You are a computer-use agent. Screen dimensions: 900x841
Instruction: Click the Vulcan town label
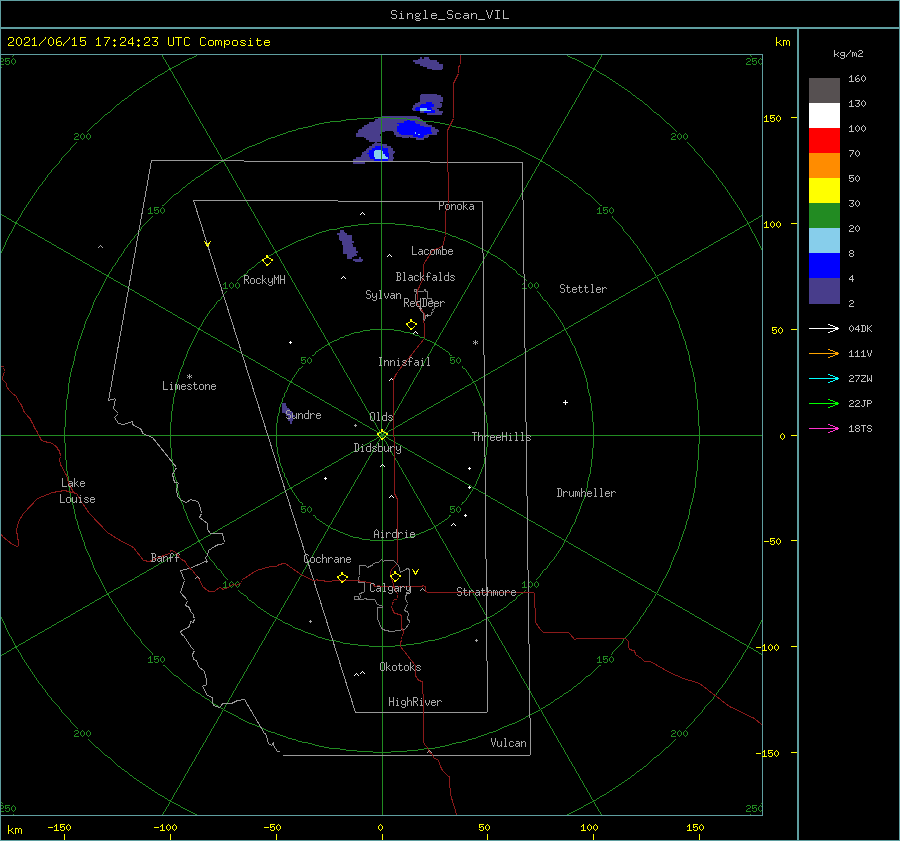[x=508, y=743]
